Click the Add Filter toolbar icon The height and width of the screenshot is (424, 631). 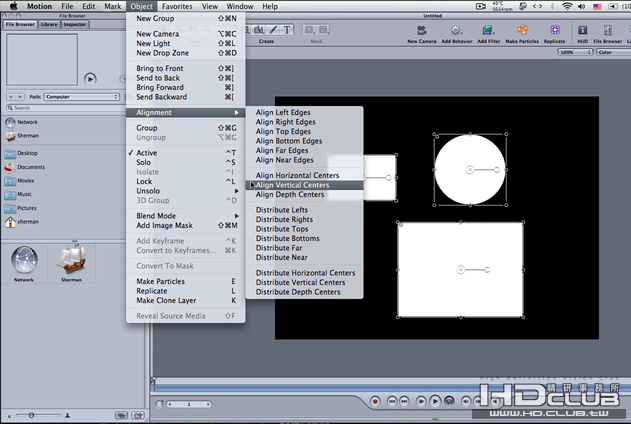488,31
